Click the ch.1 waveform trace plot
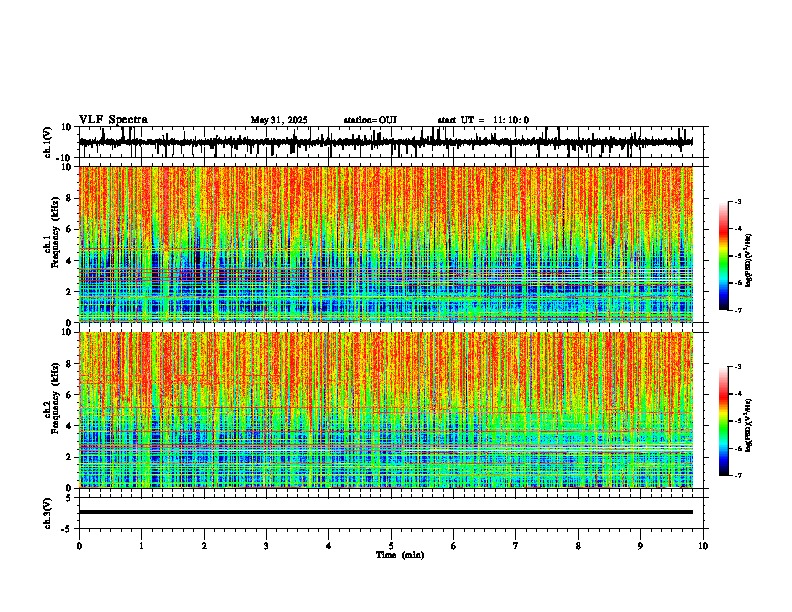 (x=386, y=142)
